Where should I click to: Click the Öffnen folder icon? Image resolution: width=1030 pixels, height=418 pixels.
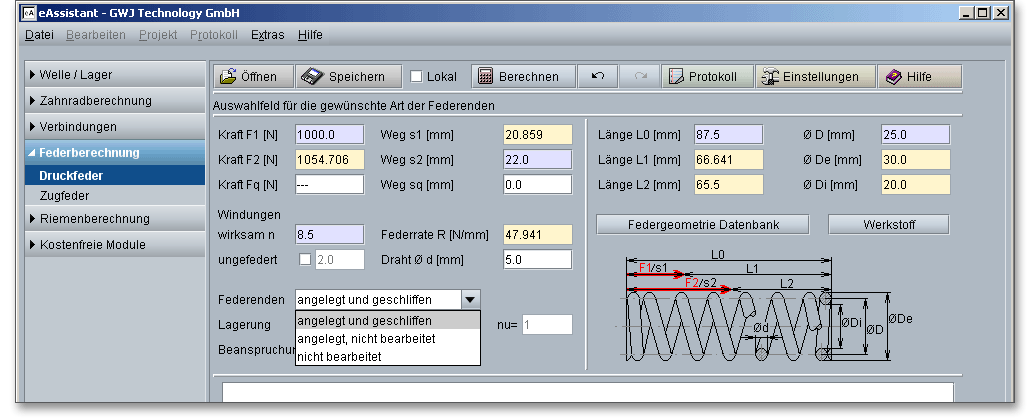click(228, 77)
